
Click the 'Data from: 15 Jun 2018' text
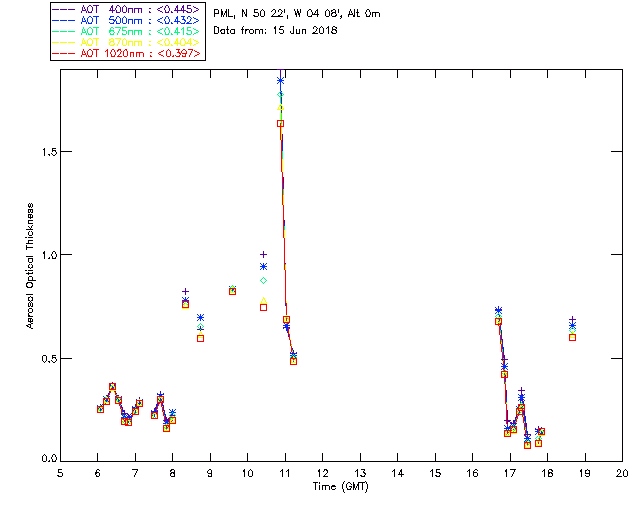click(x=275, y=31)
